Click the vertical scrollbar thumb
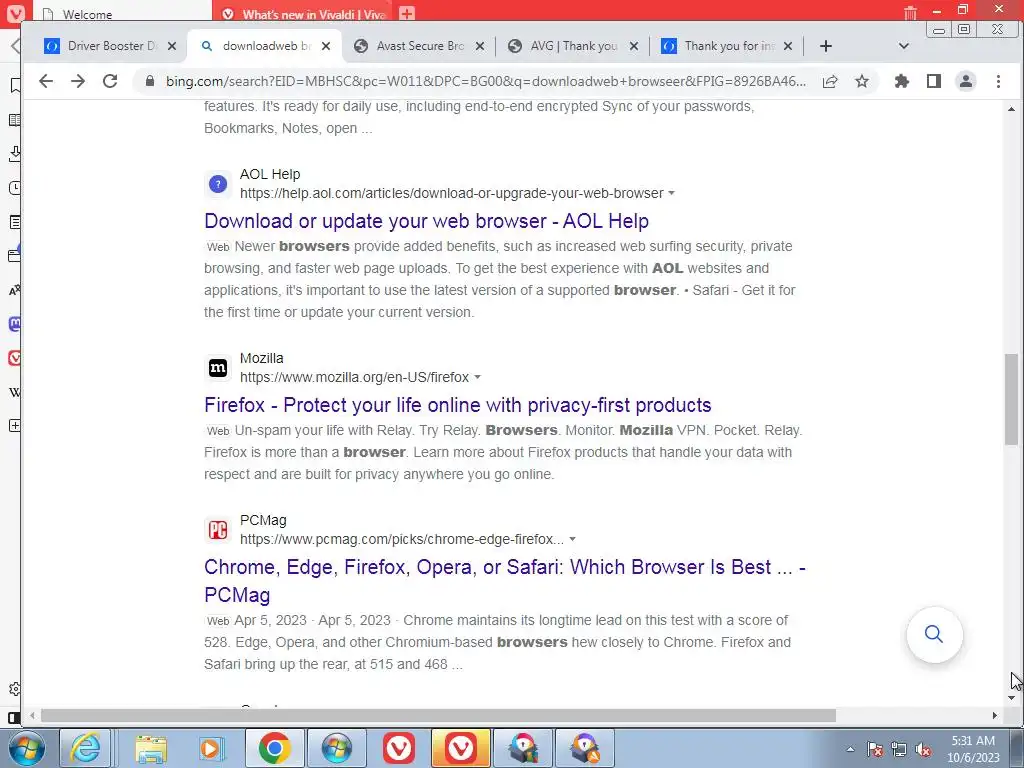Image resolution: width=1024 pixels, height=768 pixels. (x=1012, y=399)
